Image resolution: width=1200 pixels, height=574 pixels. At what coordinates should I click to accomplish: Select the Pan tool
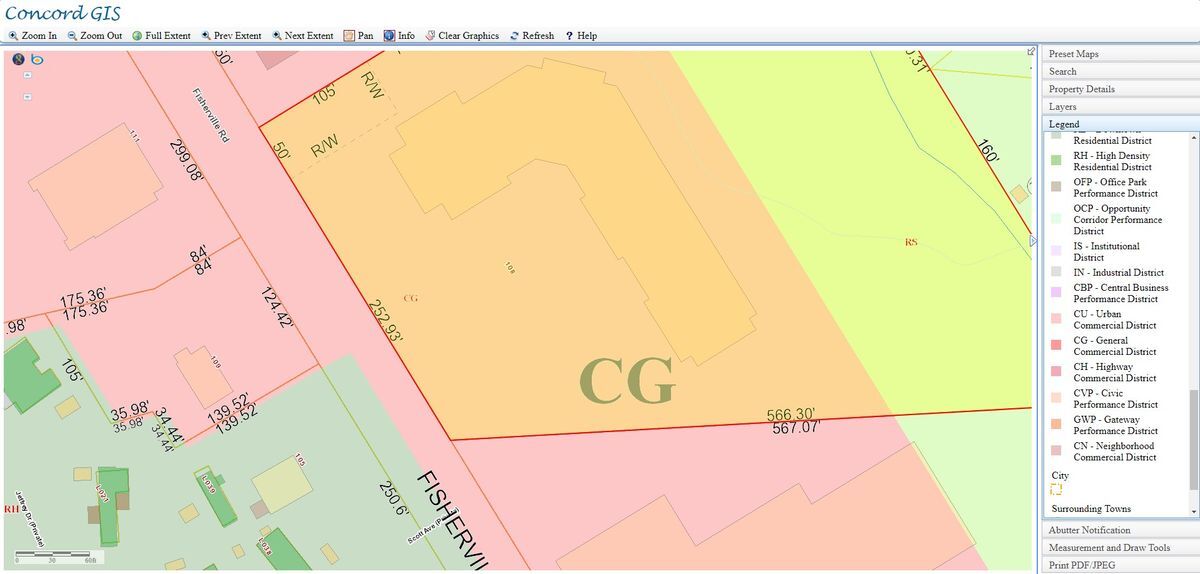[358, 36]
